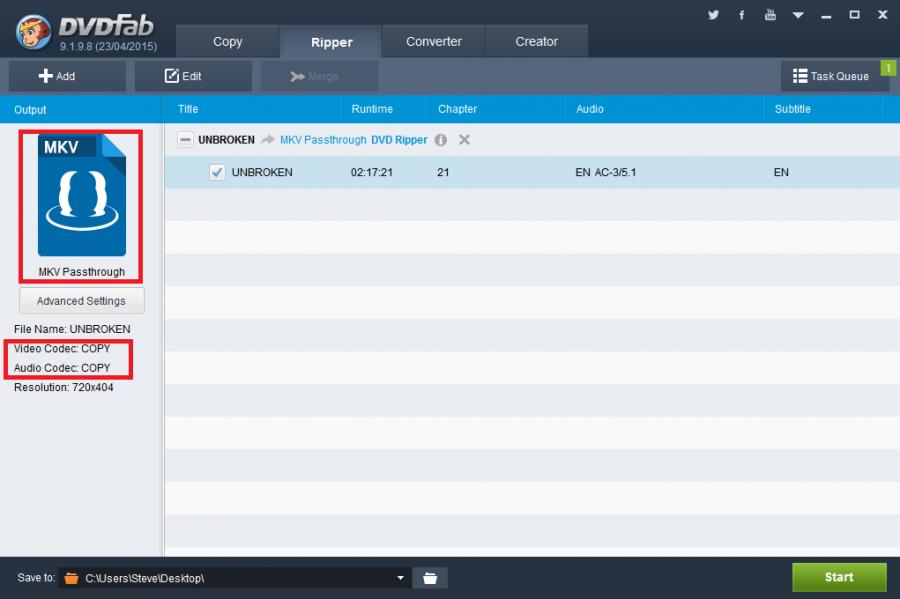Collapse the UNBROKEN source group

185,140
